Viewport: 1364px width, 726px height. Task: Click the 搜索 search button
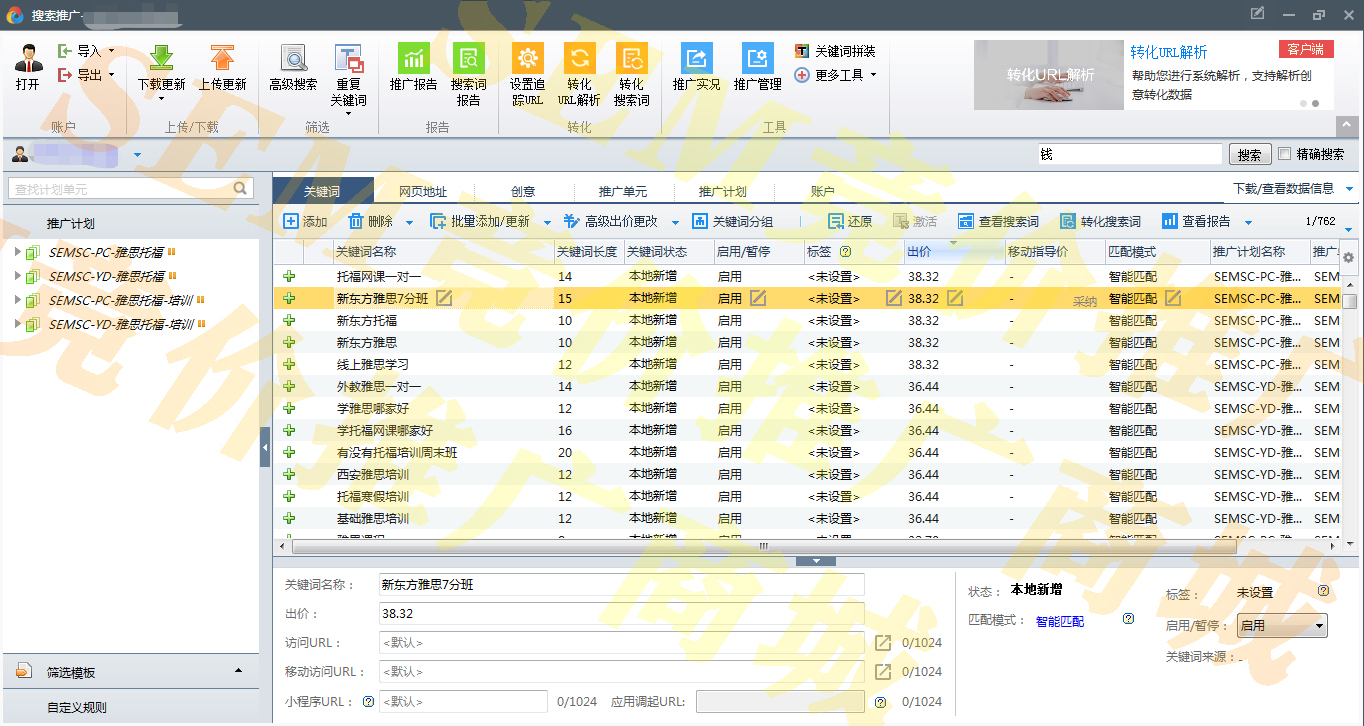1249,155
